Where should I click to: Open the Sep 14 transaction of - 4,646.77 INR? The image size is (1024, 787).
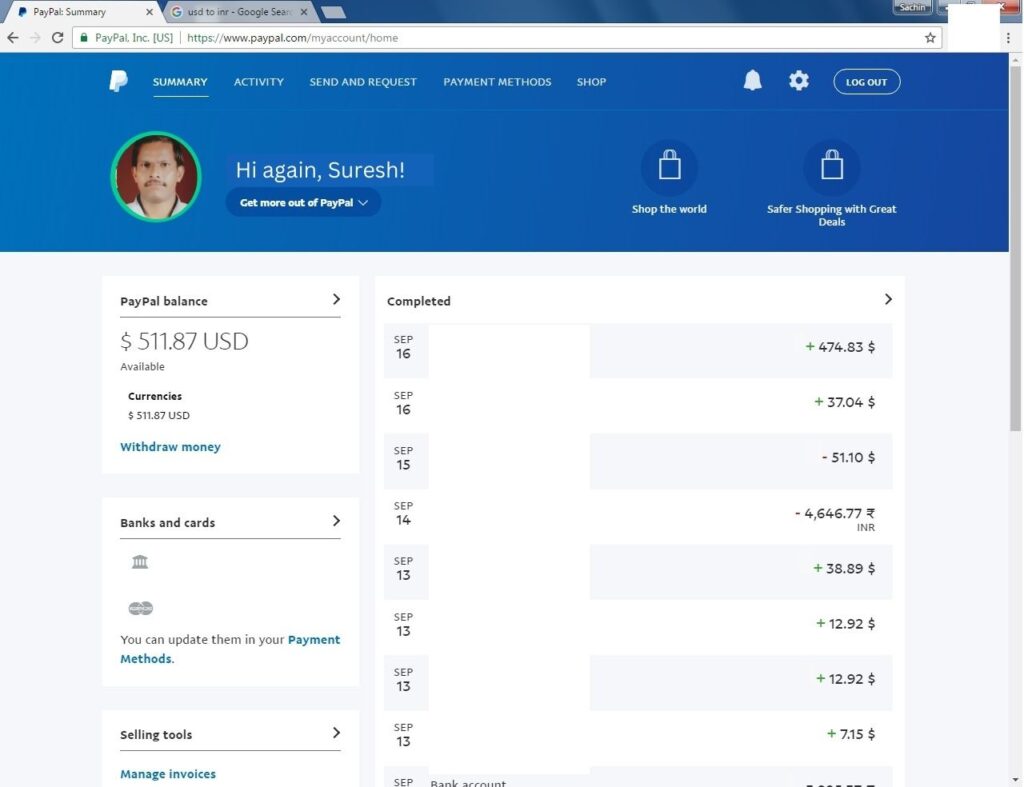pos(638,517)
